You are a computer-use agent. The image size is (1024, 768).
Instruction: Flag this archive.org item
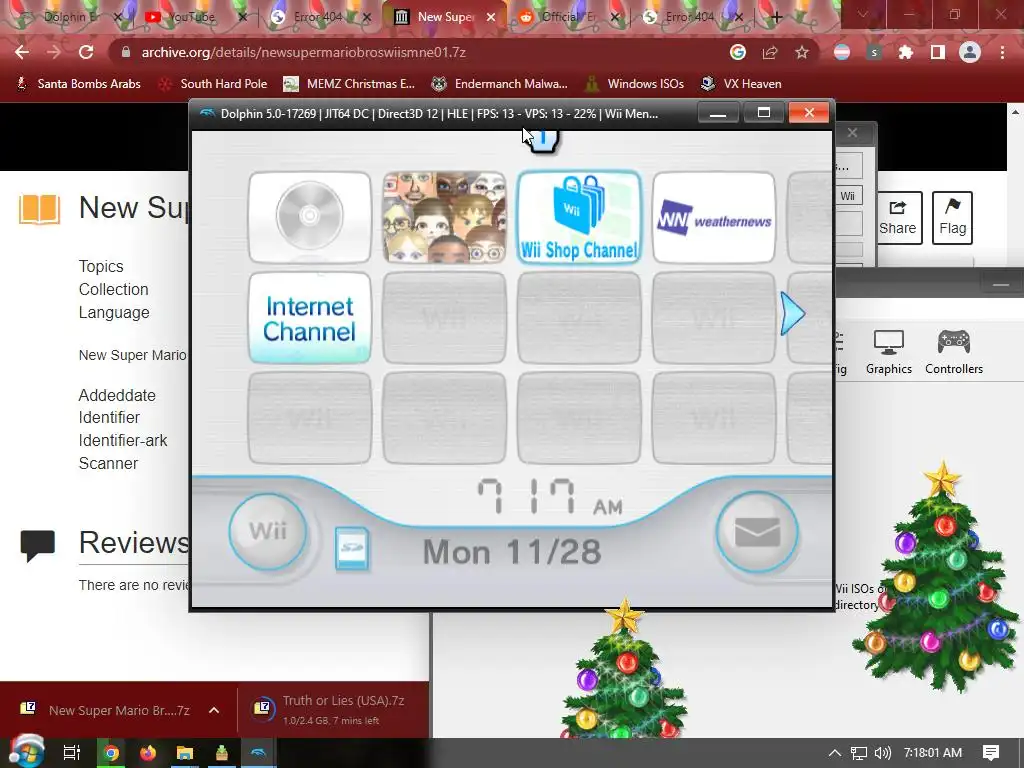pos(952,217)
